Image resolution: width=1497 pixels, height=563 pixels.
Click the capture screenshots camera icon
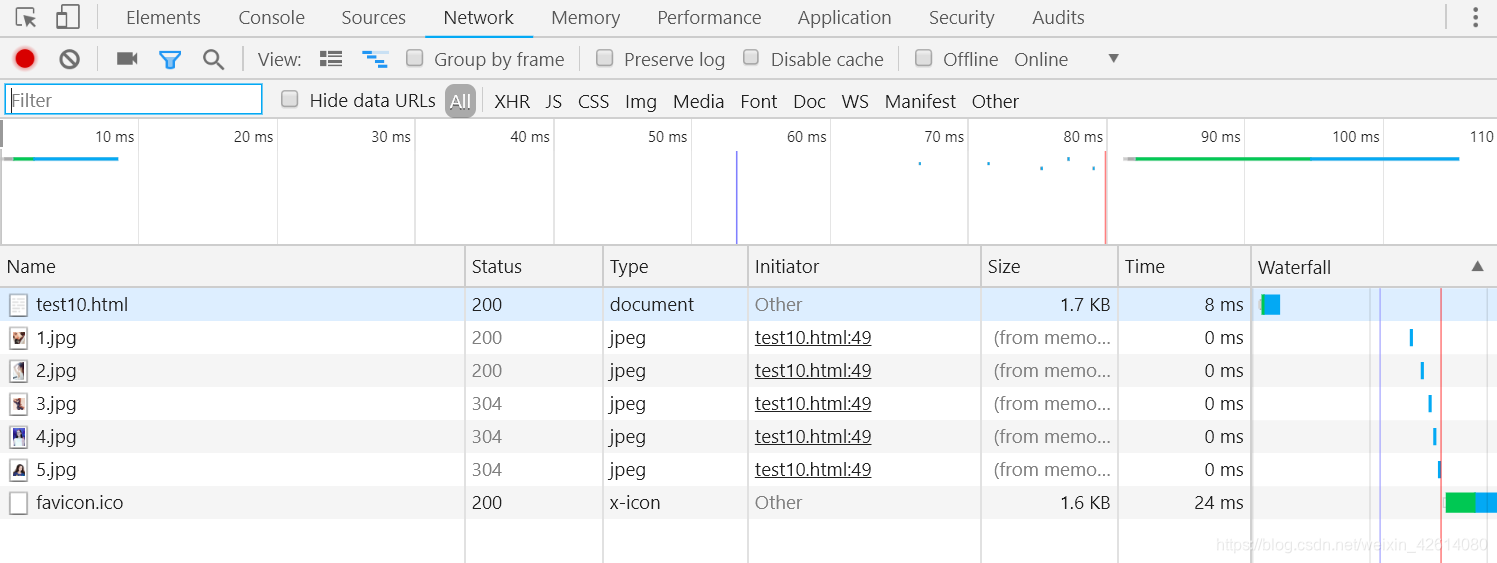point(127,59)
